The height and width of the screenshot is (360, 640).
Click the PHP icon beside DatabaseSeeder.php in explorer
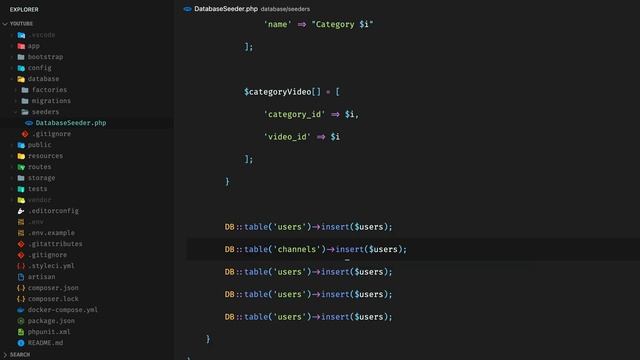point(29,123)
